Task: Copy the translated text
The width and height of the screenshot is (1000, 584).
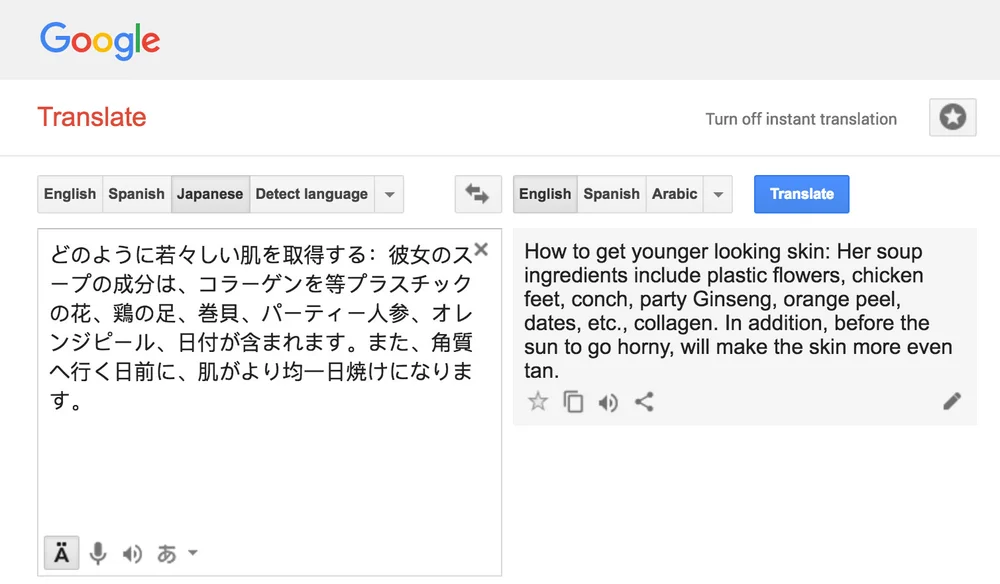Action: point(573,402)
